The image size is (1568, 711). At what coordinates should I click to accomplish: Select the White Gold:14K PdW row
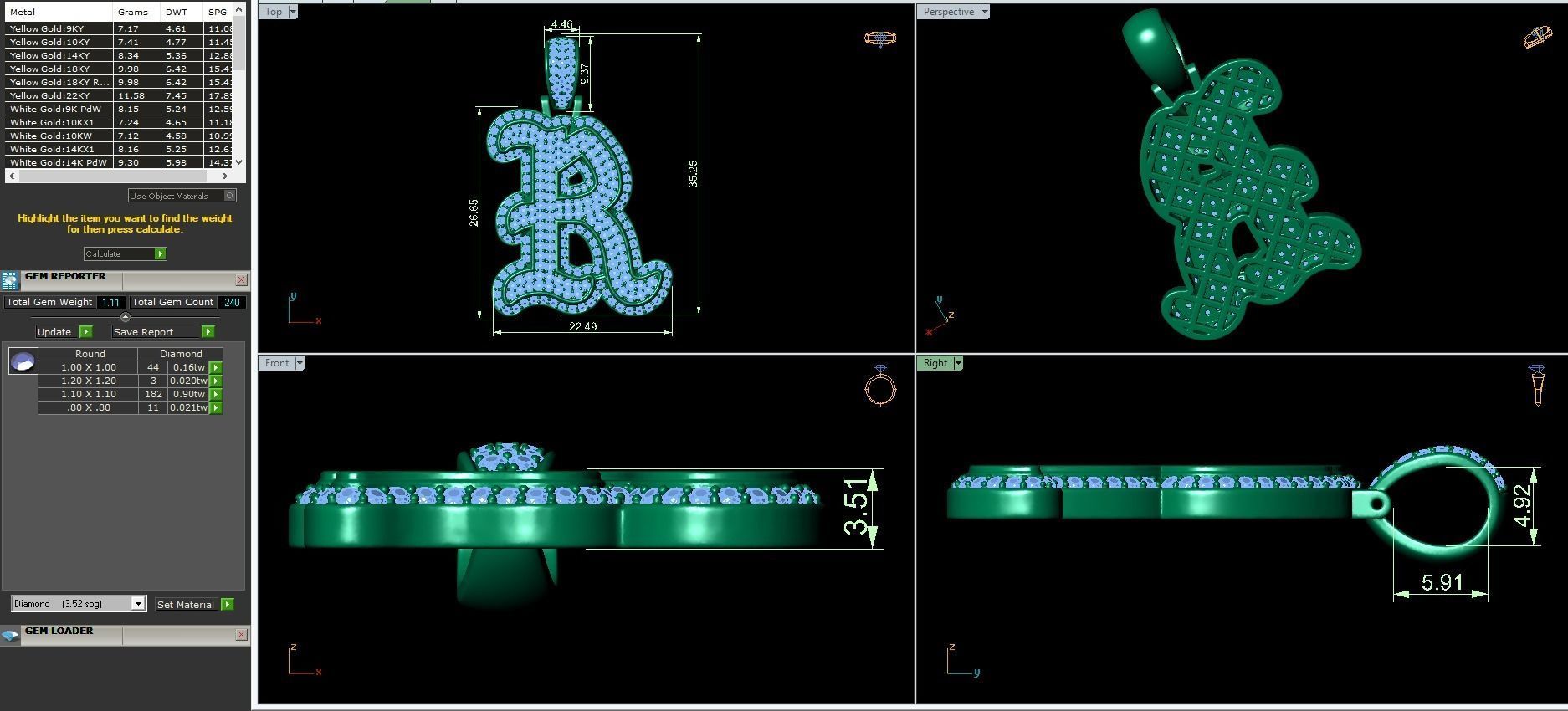[x=119, y=162]
